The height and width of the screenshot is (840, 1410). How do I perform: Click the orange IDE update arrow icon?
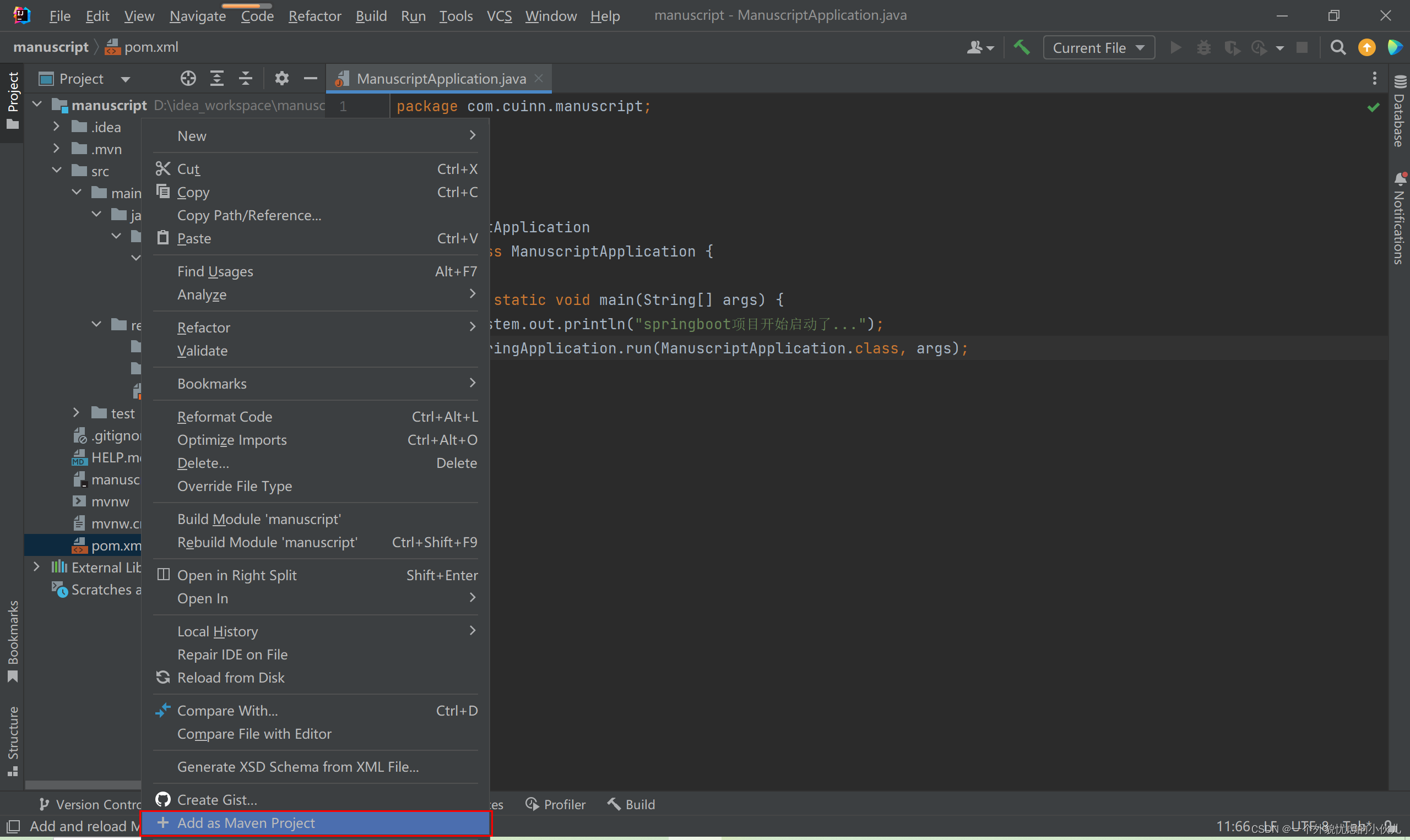pyautogui.click(x=1366, y=47)
